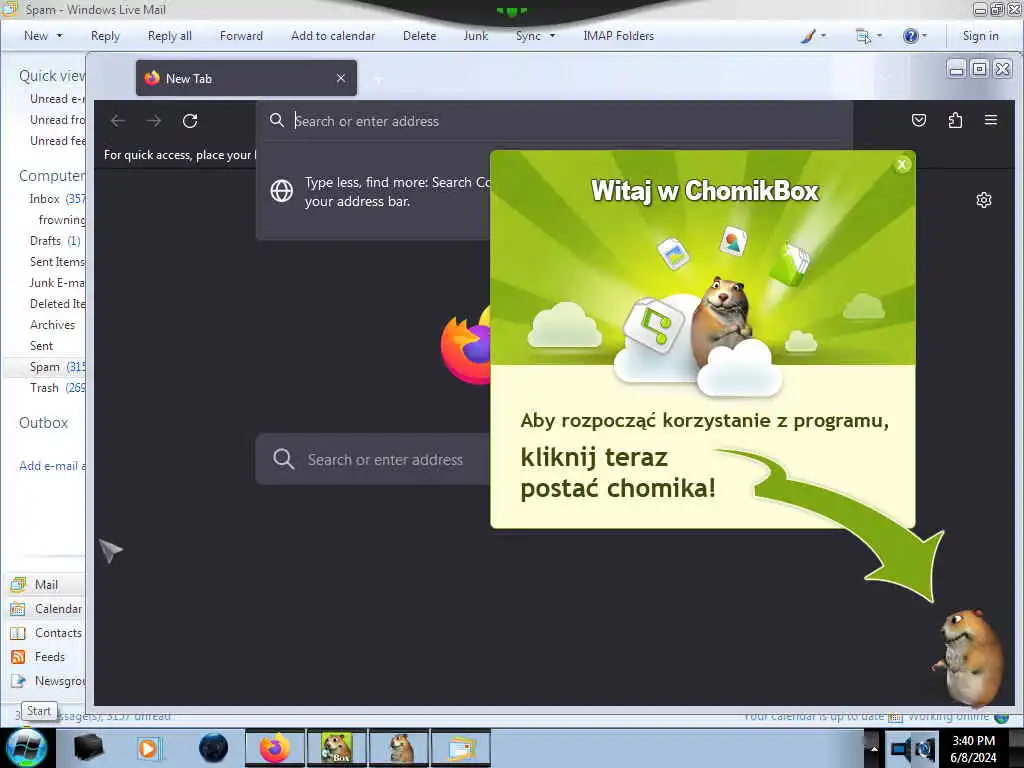
Task: Click Firefox icon in taskbar
Action: 274,748
